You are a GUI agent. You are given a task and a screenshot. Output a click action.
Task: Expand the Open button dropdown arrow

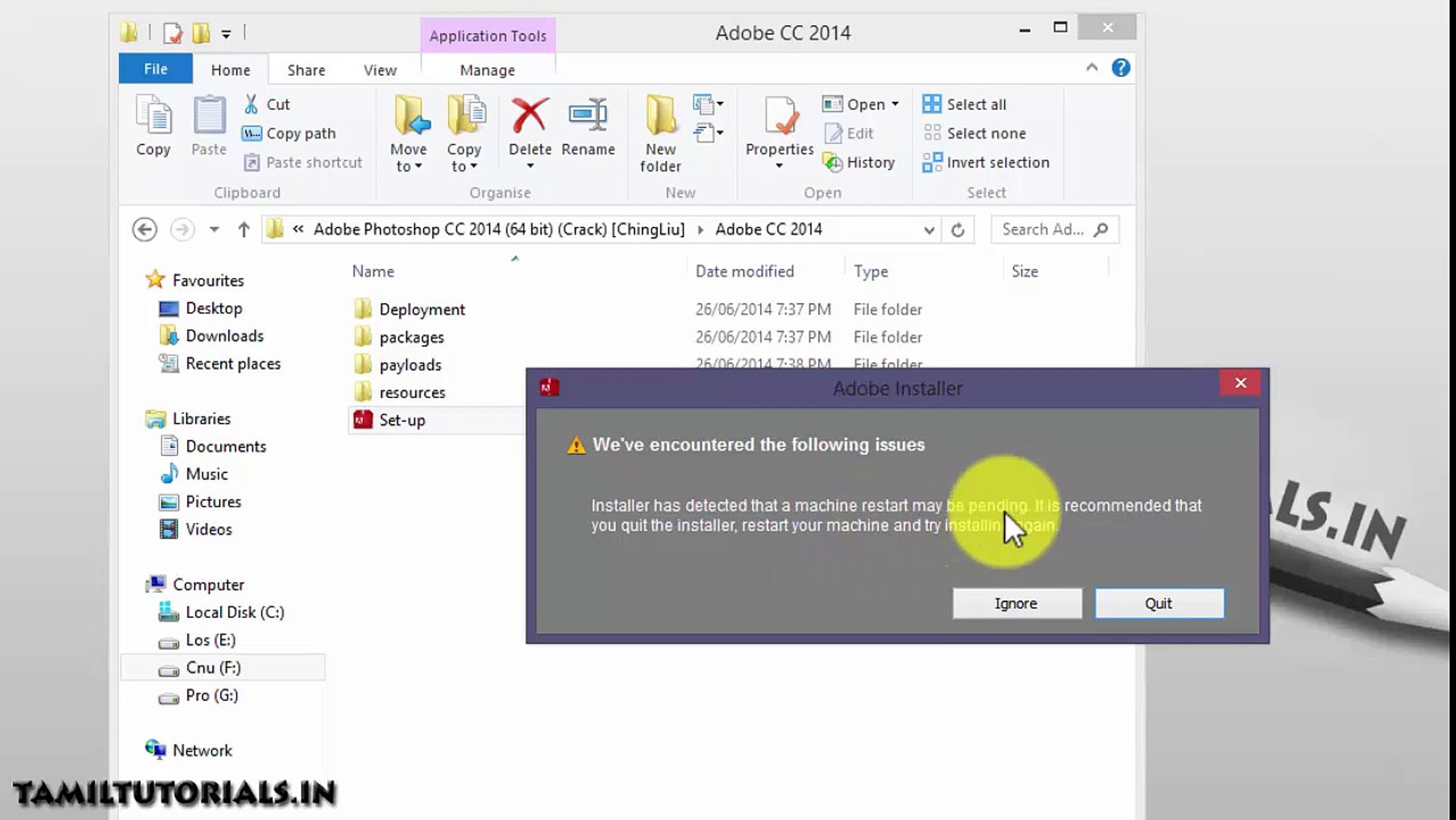[895, 104]
